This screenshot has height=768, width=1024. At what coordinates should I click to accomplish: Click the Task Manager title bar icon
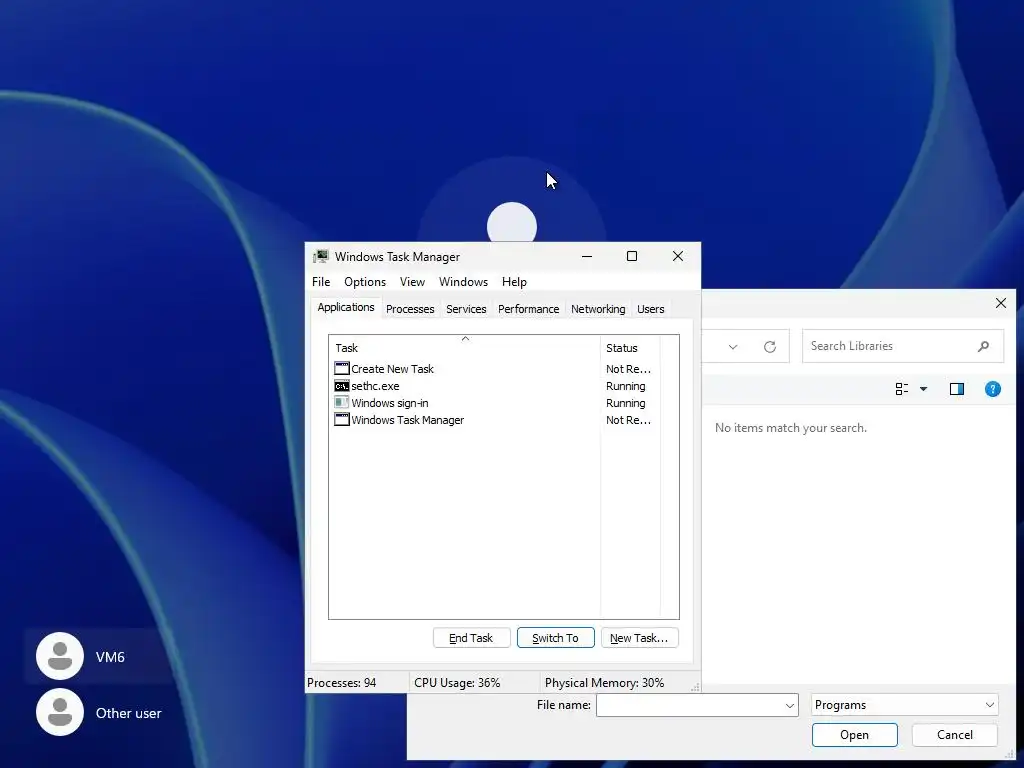(321, 256)
